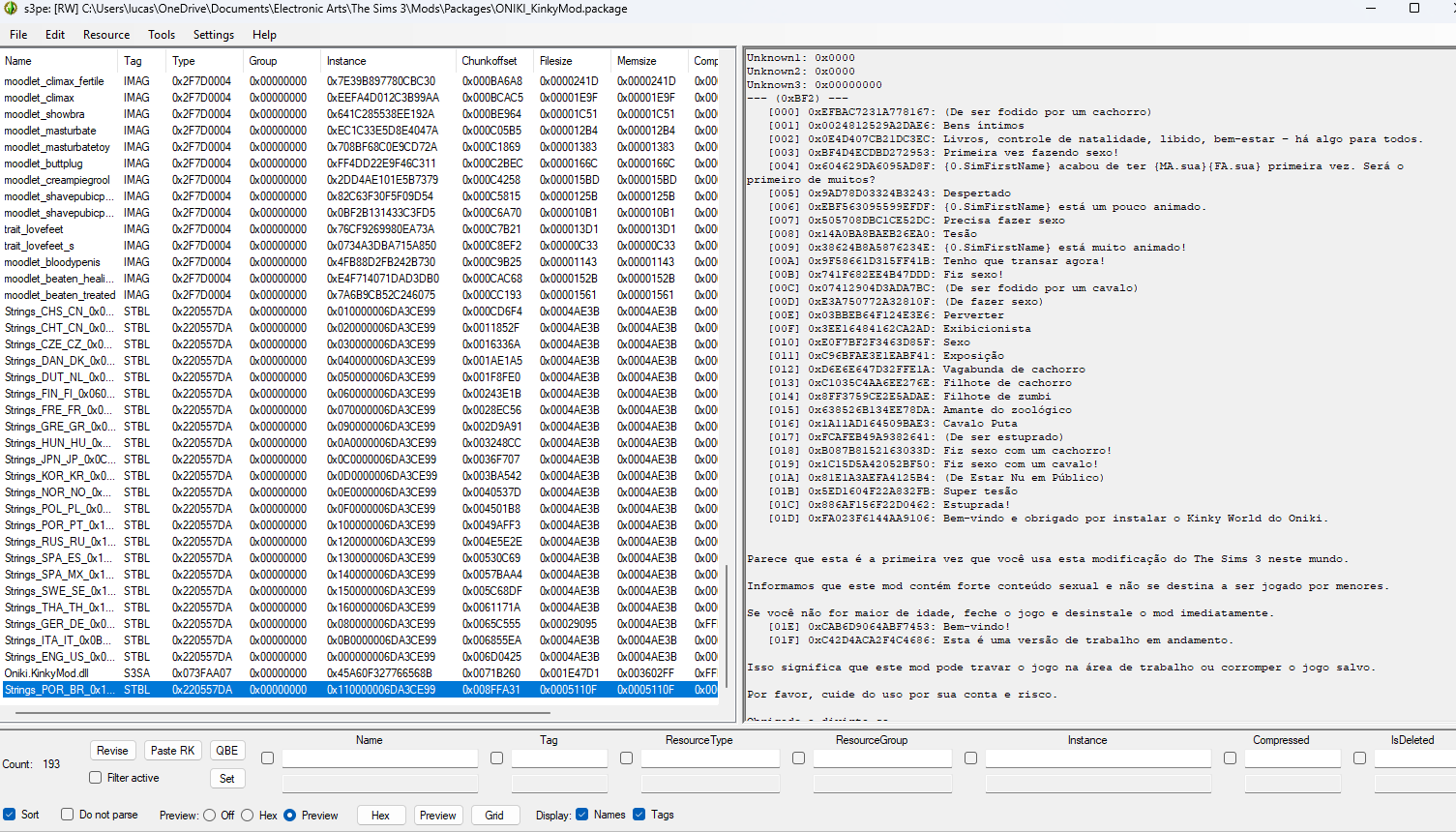Select the trait_lovefeet_s resource row
1456x832 pixels.
[360, 246]
